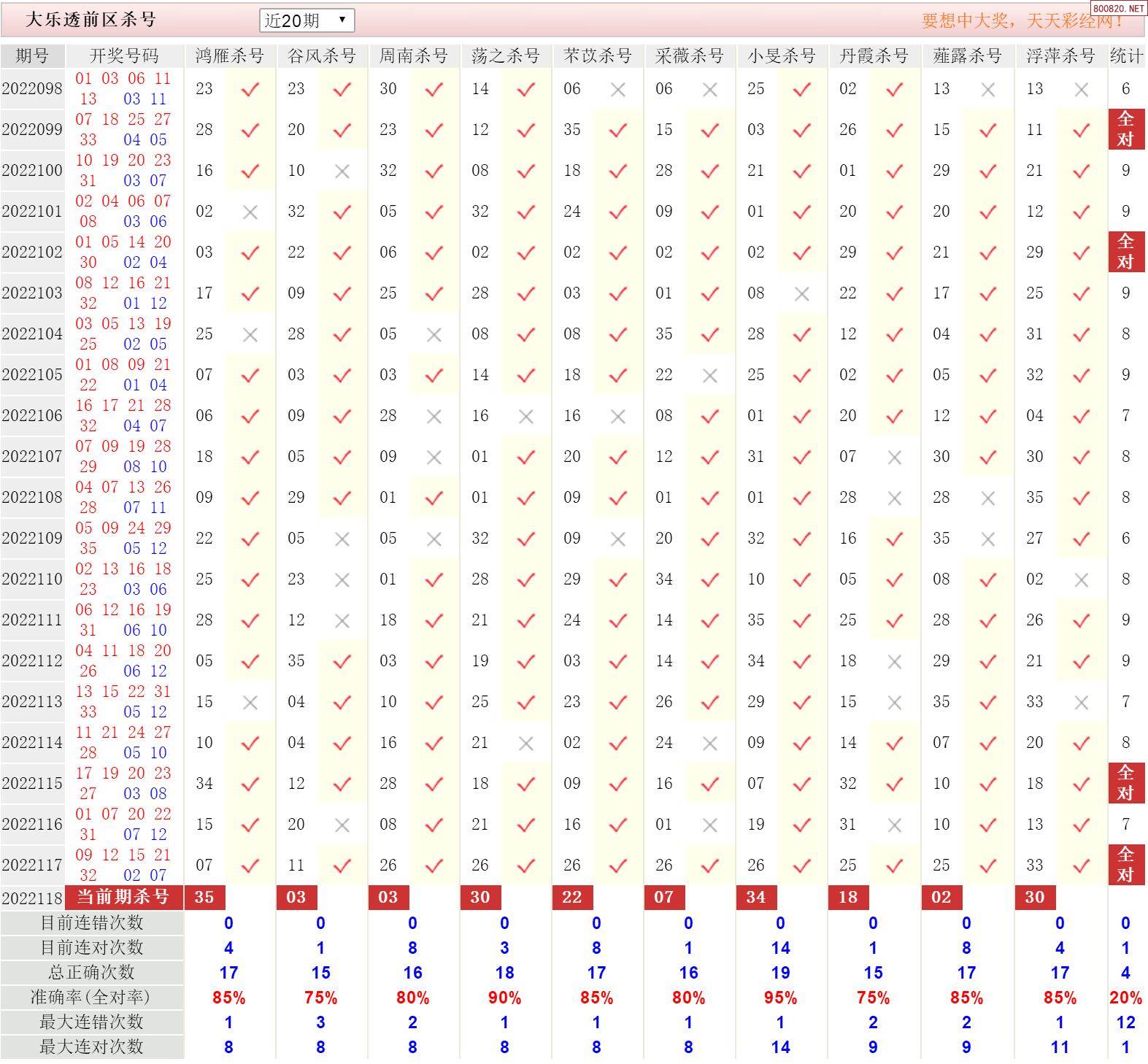The image size is (1148, 1064).
Task: Click 浮萍 gray cross in row 2022110
Action: 1082,579
